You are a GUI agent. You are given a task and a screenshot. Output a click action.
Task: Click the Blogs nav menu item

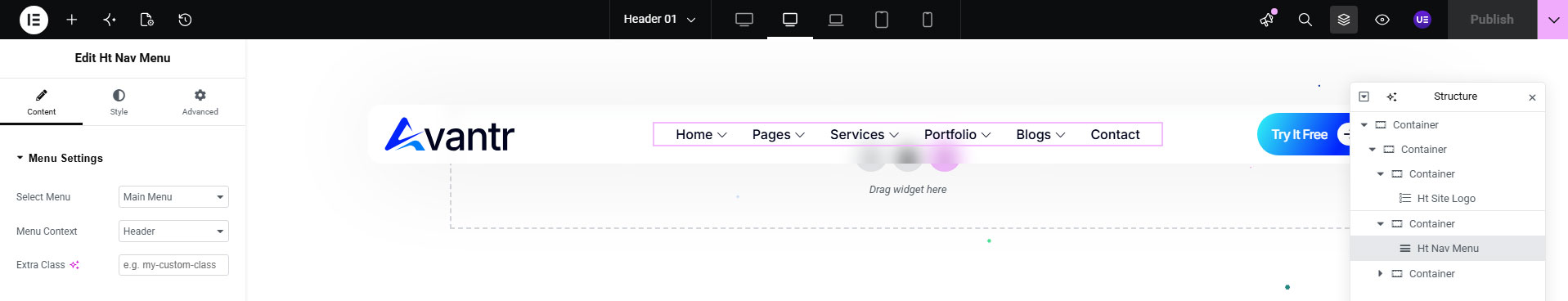click(x=1040, y=135)
